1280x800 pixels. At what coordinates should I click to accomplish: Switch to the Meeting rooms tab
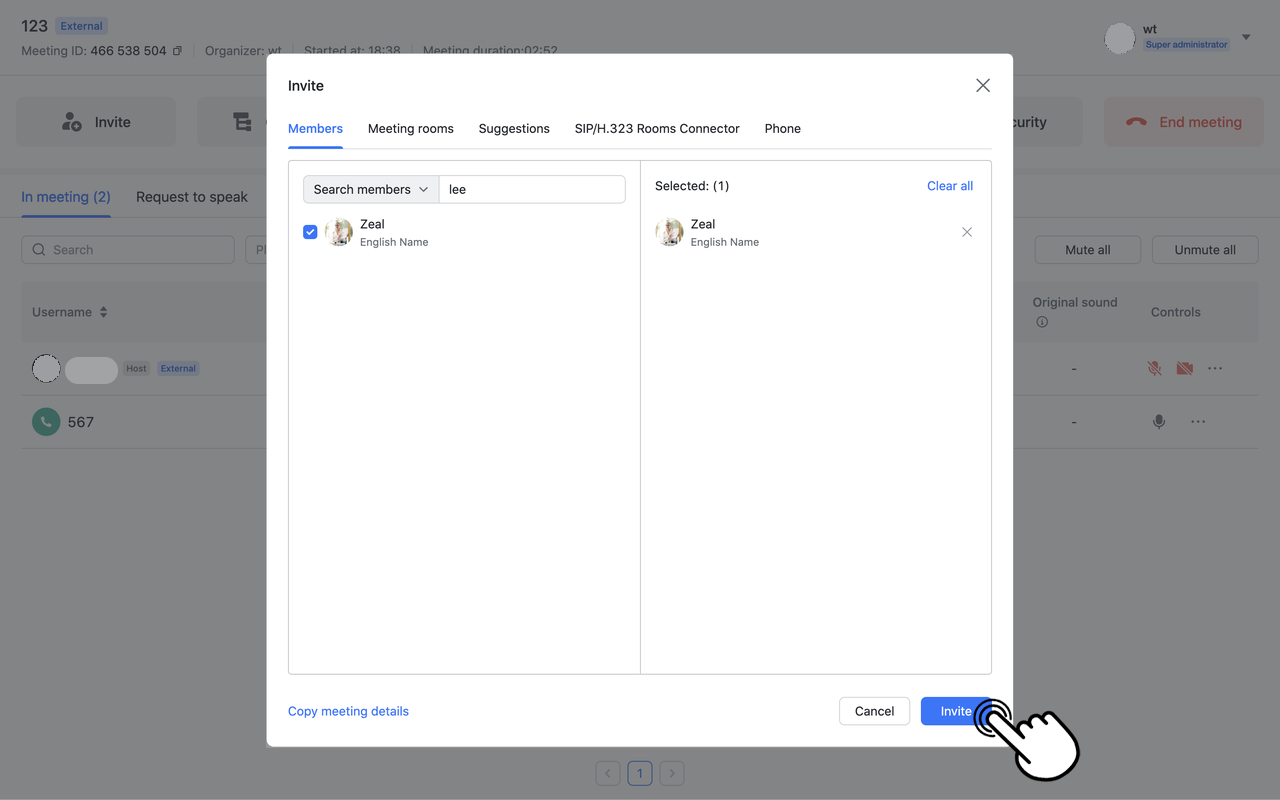click(x=410, y=128)
